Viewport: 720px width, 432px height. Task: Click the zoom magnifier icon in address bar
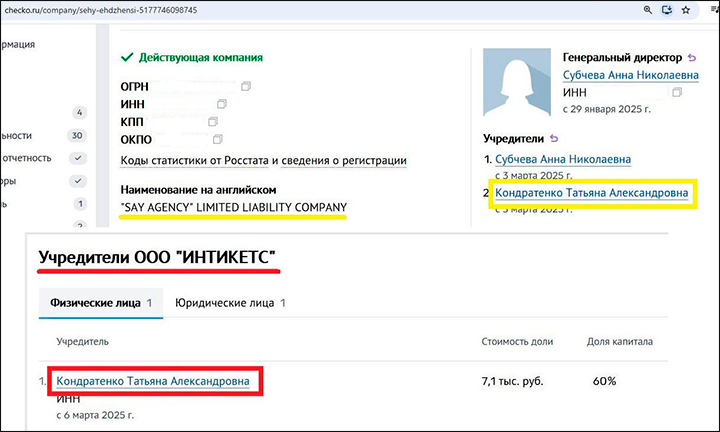(x=647, y=10)
